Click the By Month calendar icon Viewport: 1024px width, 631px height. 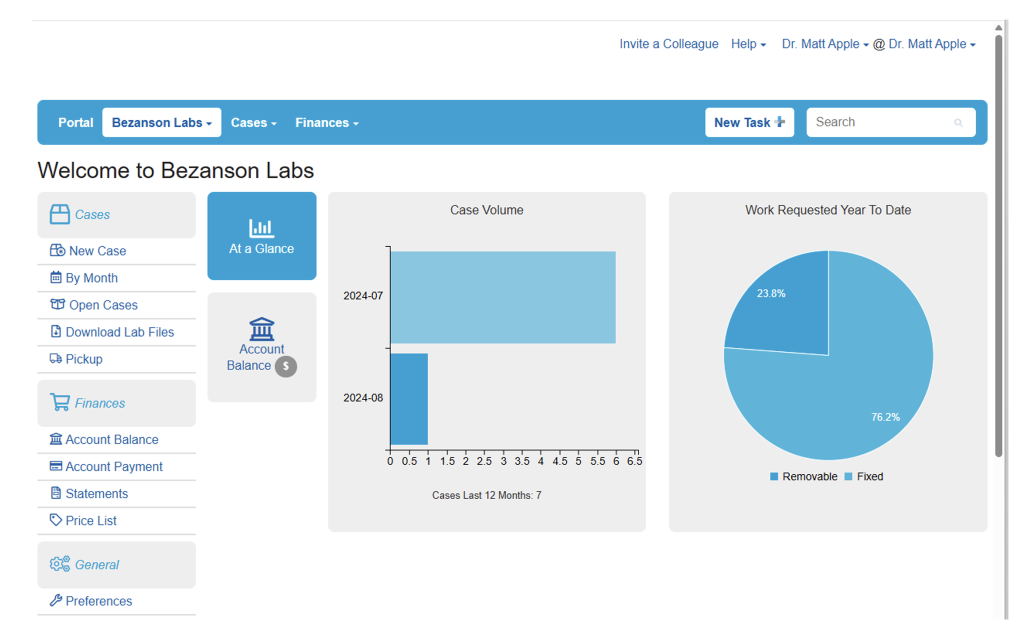tap(56, 278)
